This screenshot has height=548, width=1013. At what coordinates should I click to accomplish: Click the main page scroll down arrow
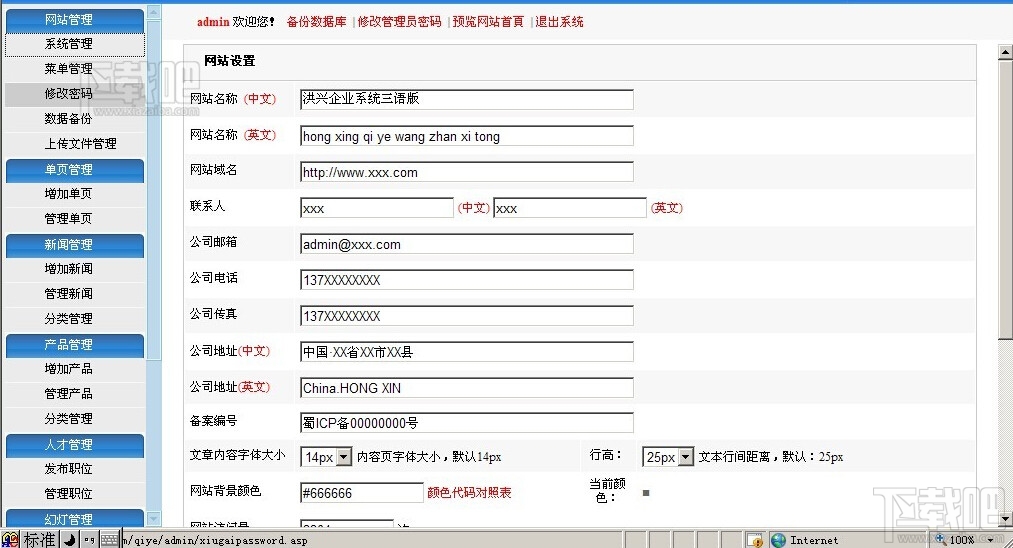click(x=1005, y=519)
